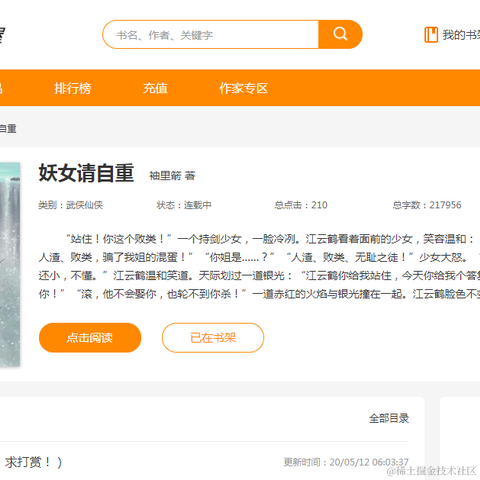Click status text 状态：连载中
The width and height of the screenshot is (480, 480).
coord(184,205)
